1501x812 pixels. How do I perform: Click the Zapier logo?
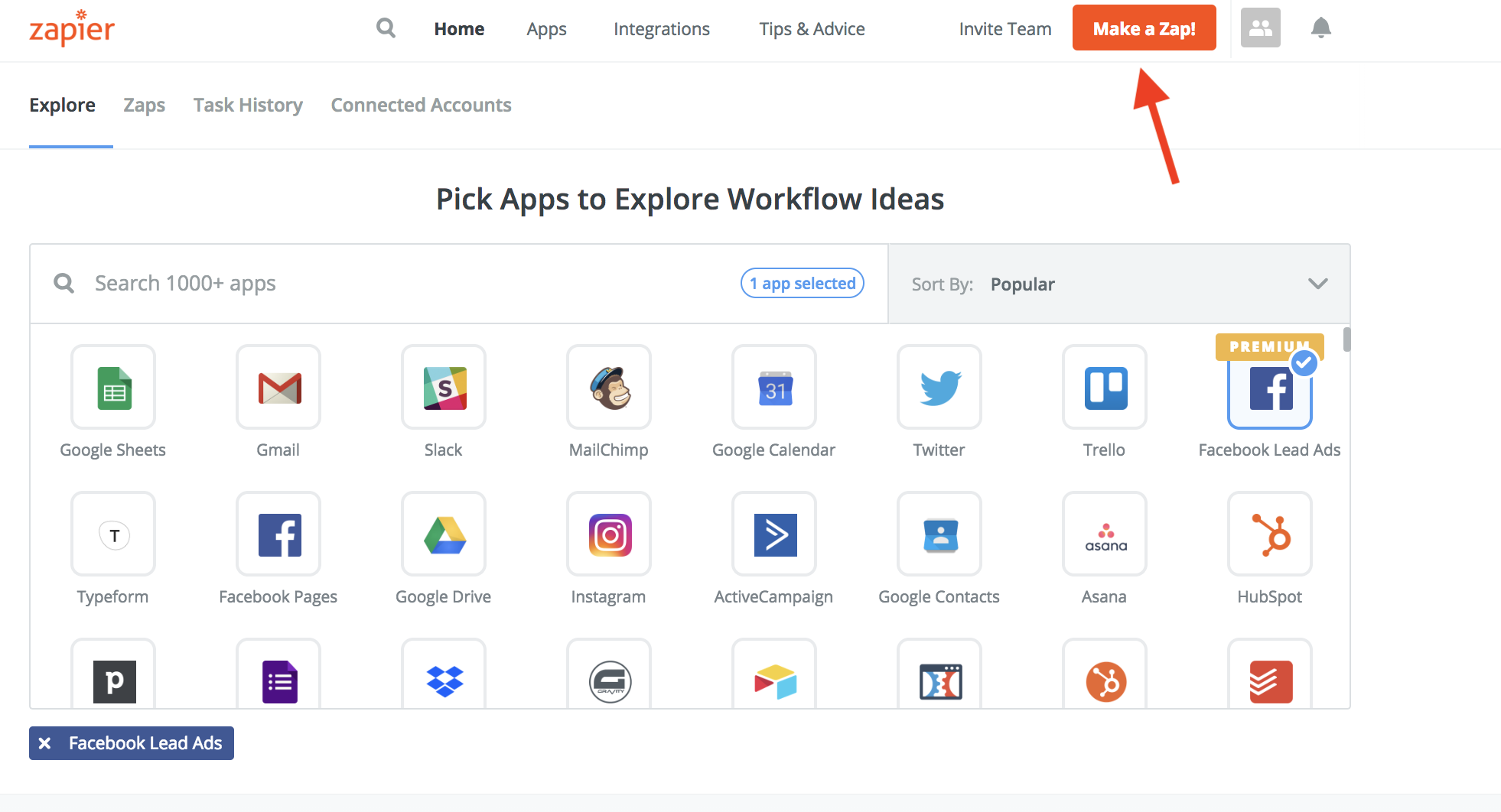click(x=72, y=28)
